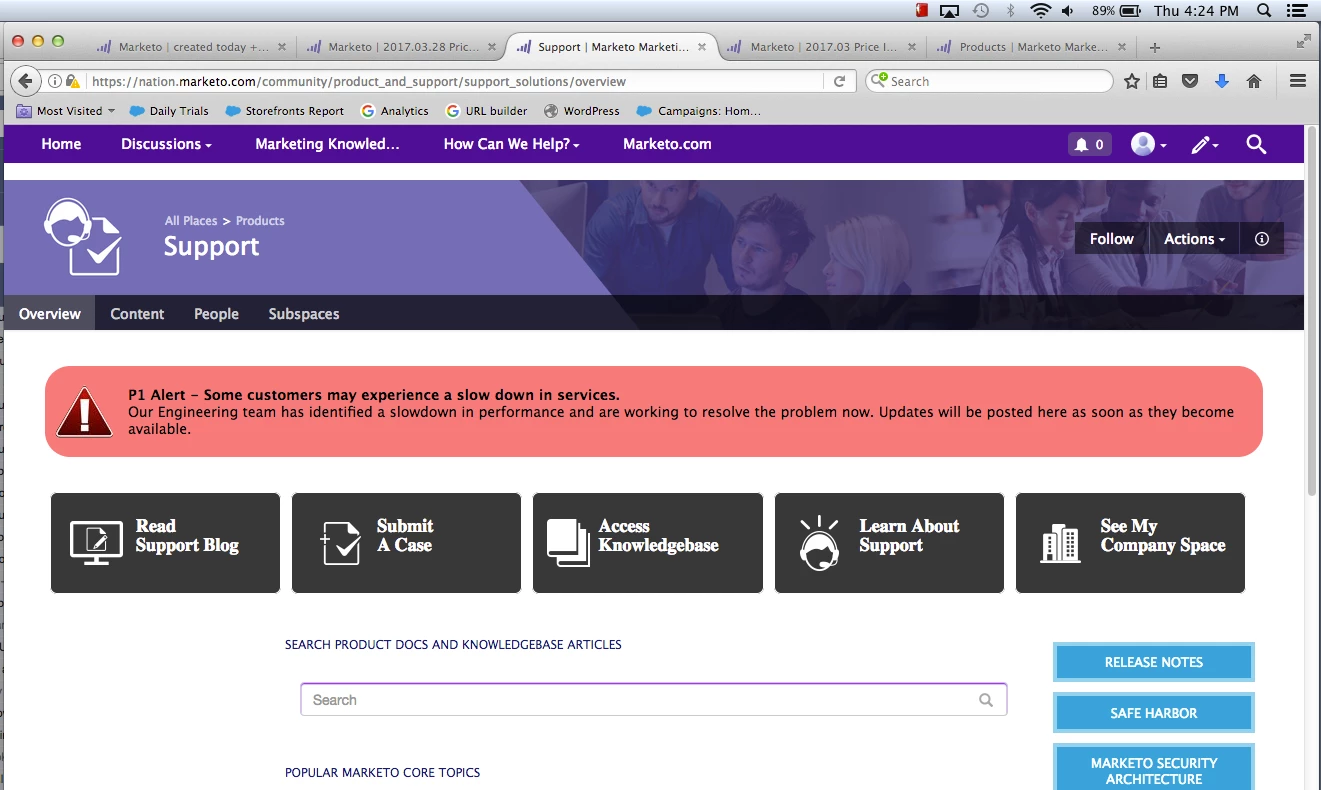1321x790 pixels.
Task: Open the new tab plus button
Action: [1155, 47]
